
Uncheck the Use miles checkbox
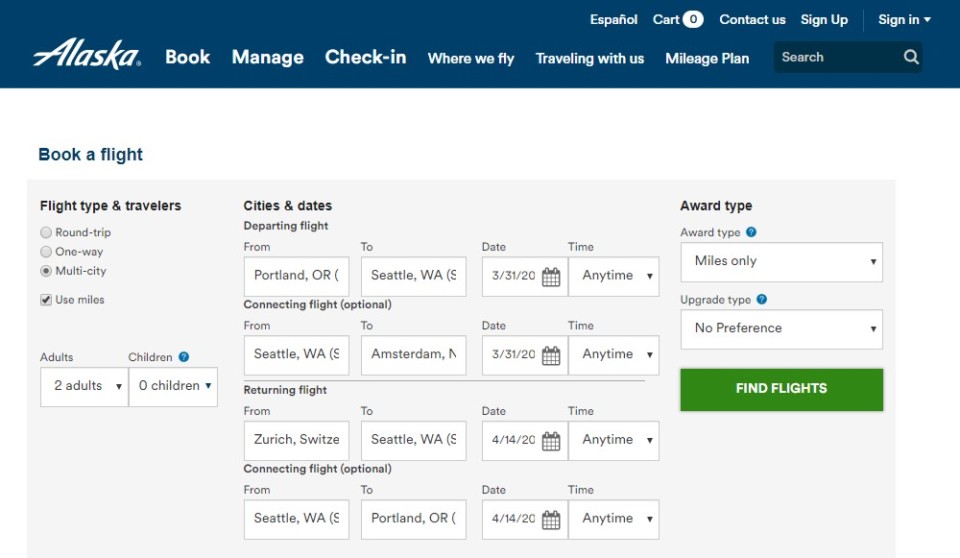[x=46, y=300]
